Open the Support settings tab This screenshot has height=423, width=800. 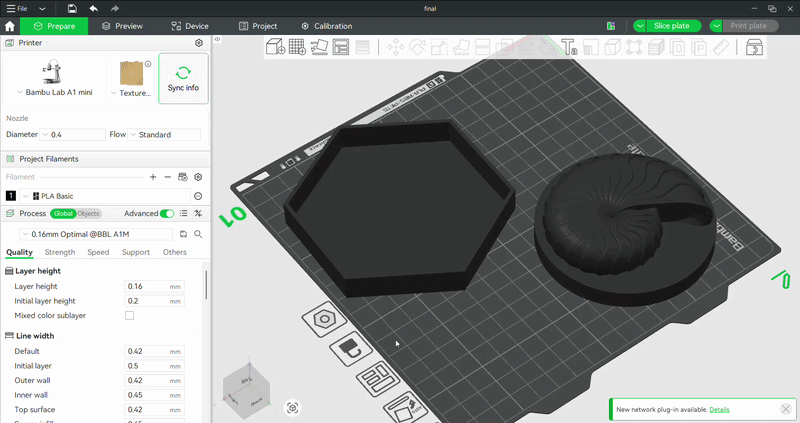coord(136,252)
